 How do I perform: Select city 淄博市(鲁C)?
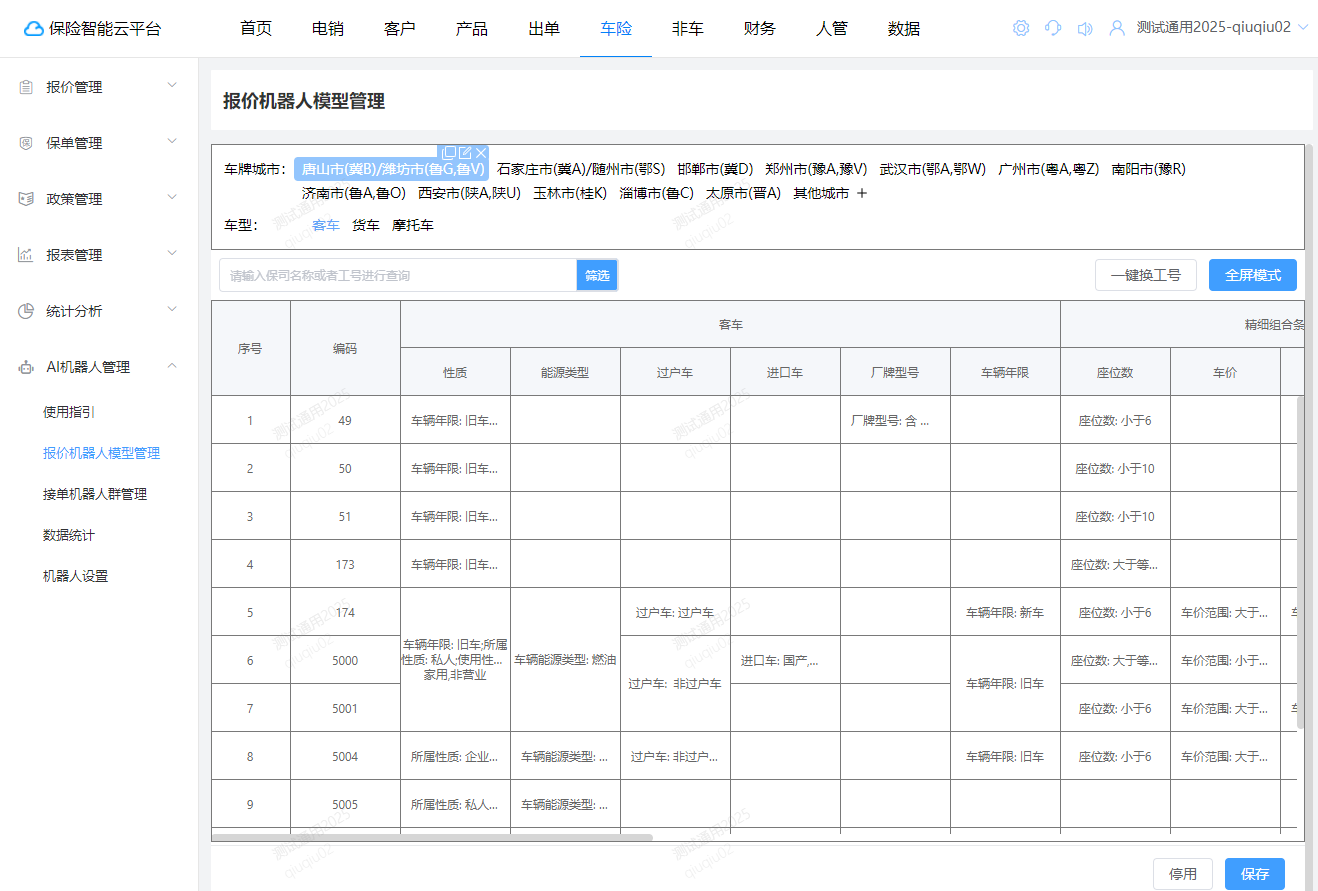[657, 193]
